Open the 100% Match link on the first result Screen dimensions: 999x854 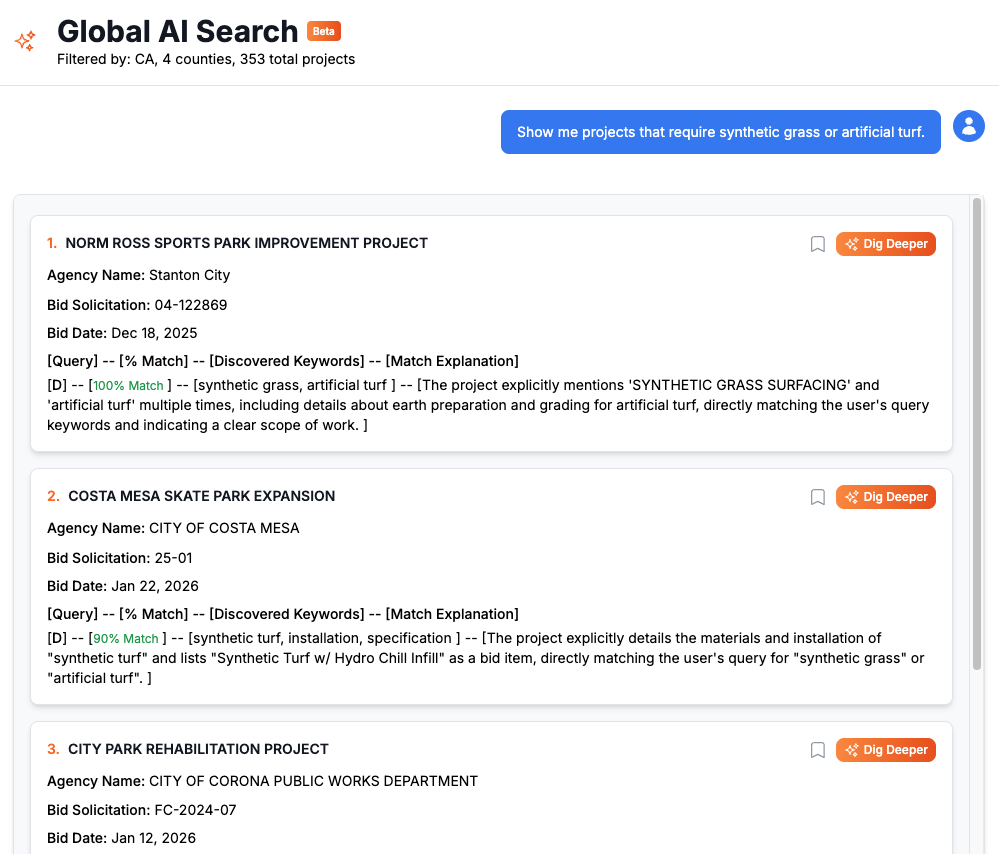(127, 385)
